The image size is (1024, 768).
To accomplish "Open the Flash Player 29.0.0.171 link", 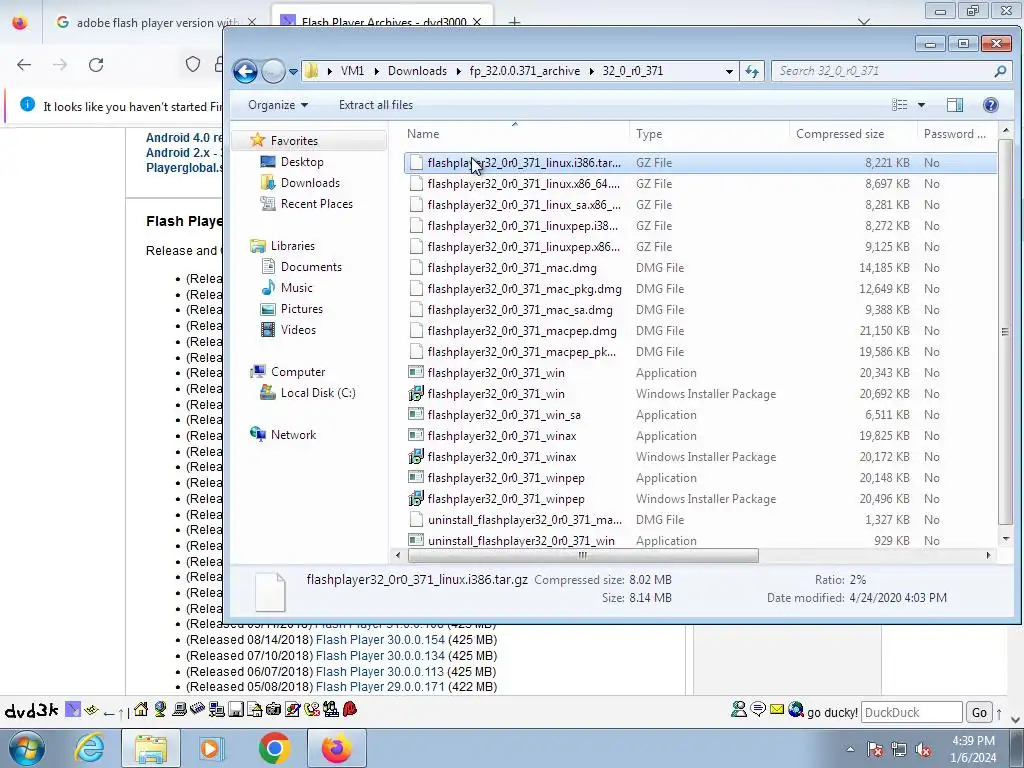I will tap(379, 687).
